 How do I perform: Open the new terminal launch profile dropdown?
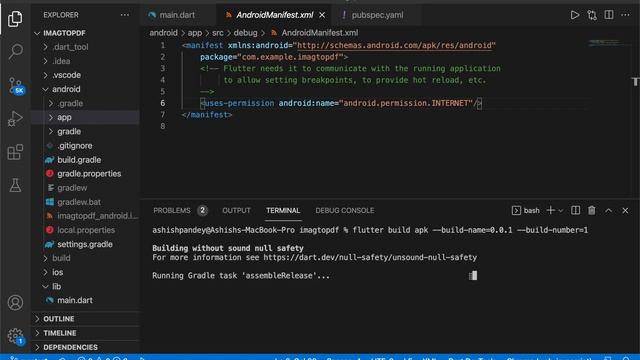(561, 211)
